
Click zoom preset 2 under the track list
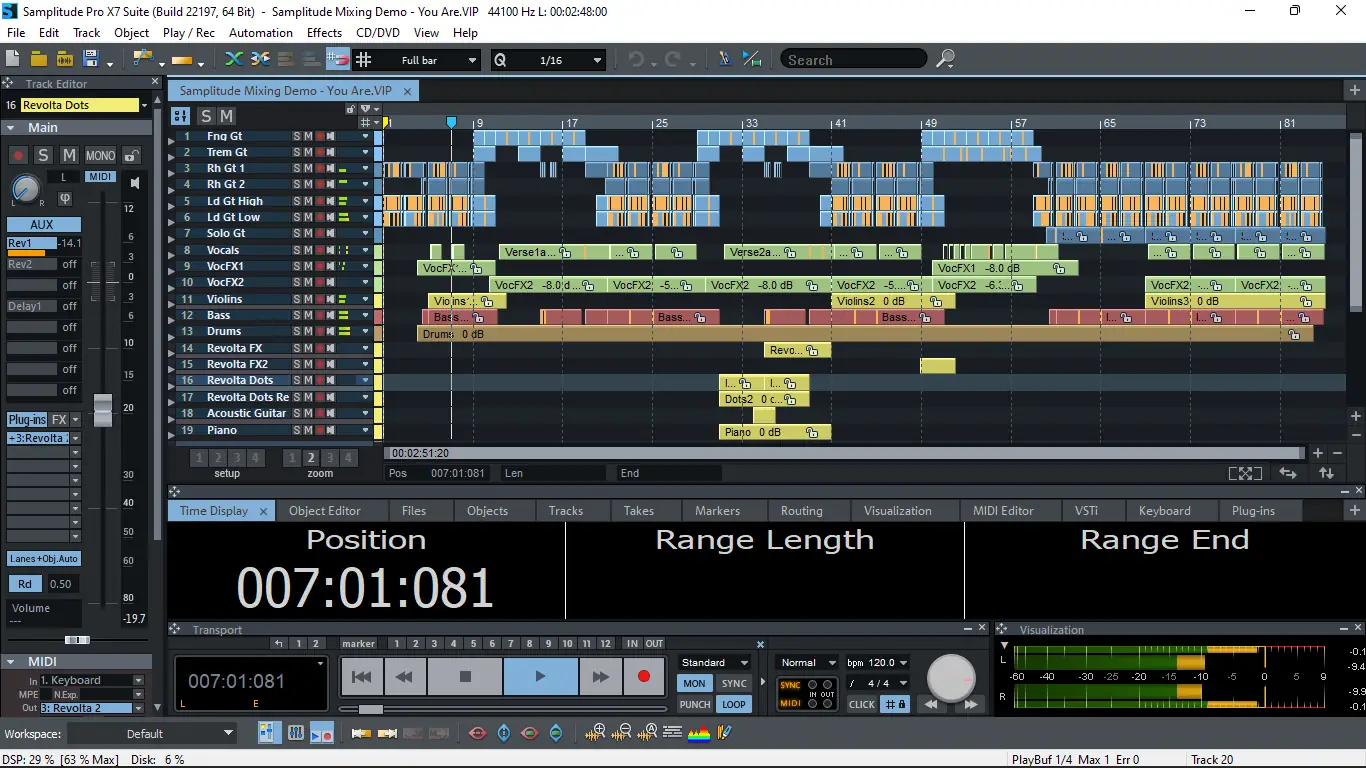pos(311,458)
